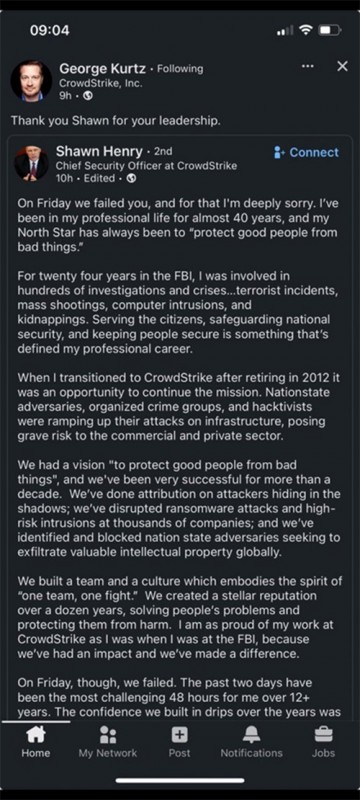Tap the connect person-plus icon

coord(279,152)
